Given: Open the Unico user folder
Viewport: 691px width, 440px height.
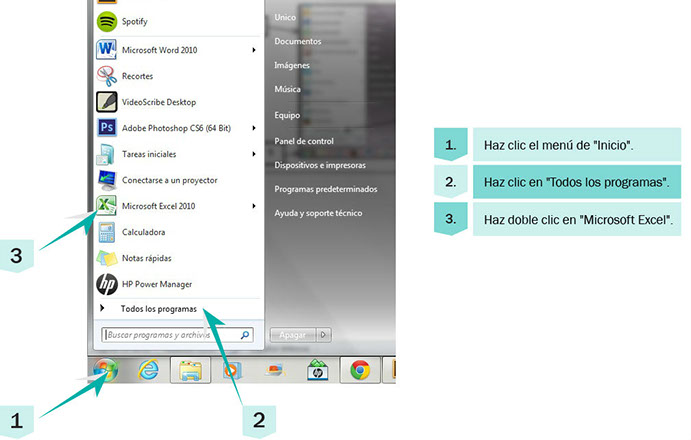Looking at the screenshot, I should pos(285,18).
